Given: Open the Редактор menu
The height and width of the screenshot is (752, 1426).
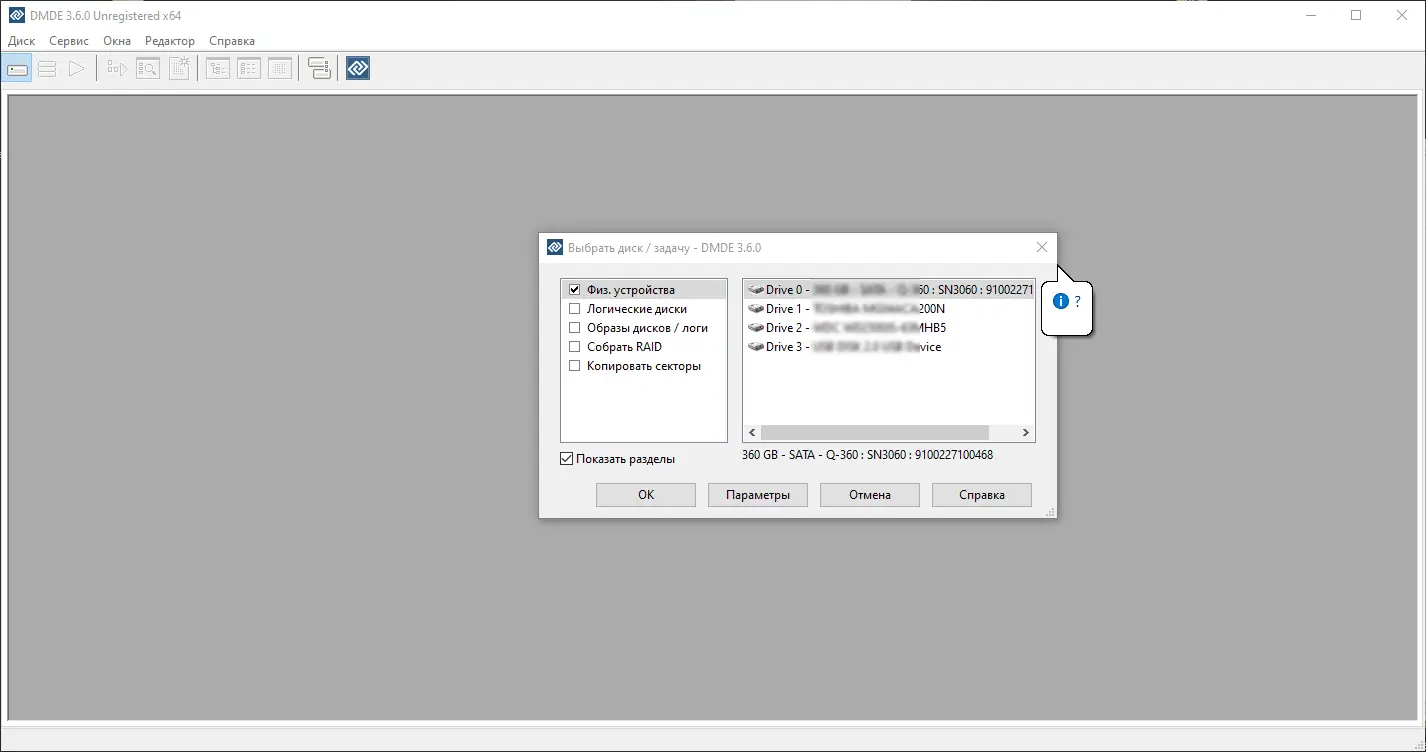Looking at the screenshot, I should click(x=170, y=41).
